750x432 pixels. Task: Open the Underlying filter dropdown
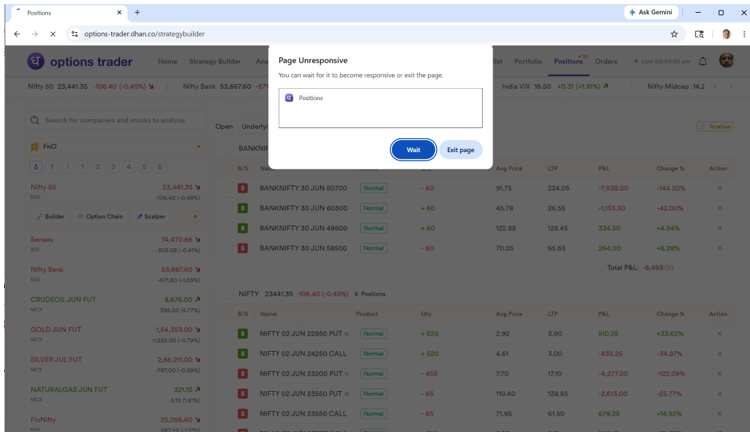point(254,126)
